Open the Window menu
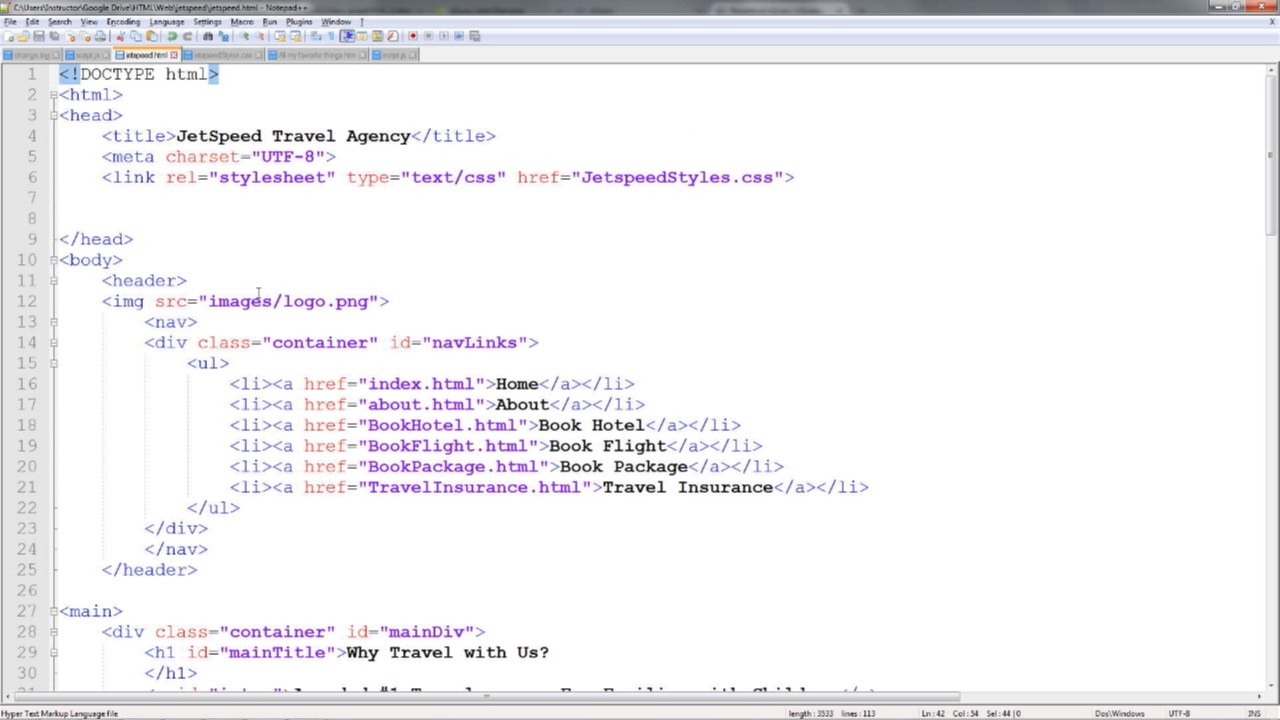 (336, 21)
